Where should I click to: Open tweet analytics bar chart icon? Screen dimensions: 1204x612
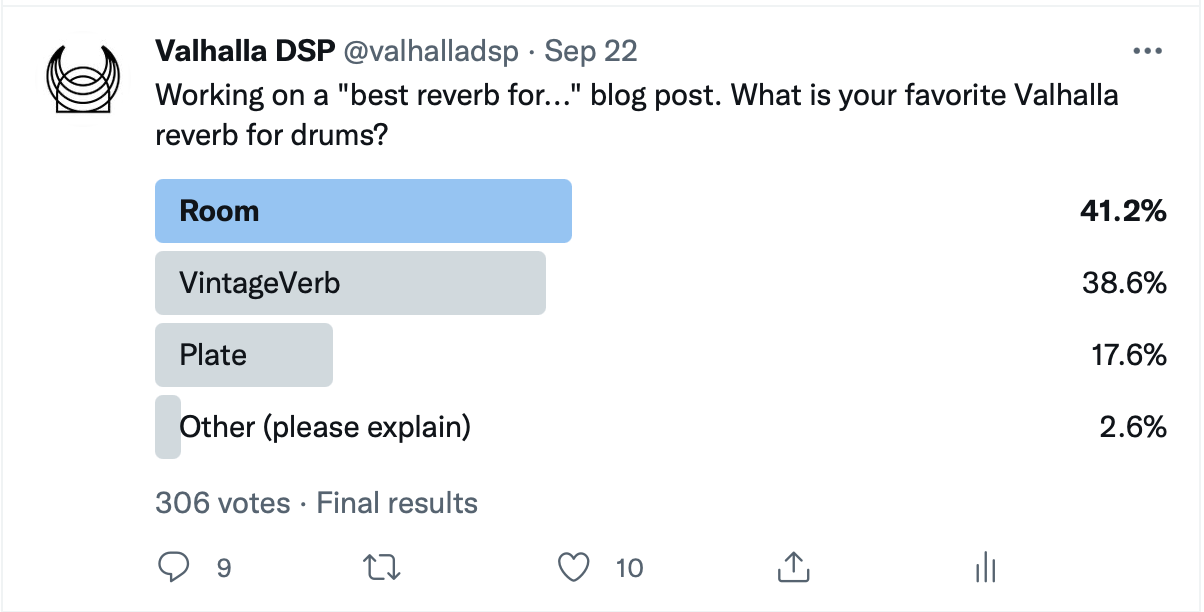tap(987, 568)
